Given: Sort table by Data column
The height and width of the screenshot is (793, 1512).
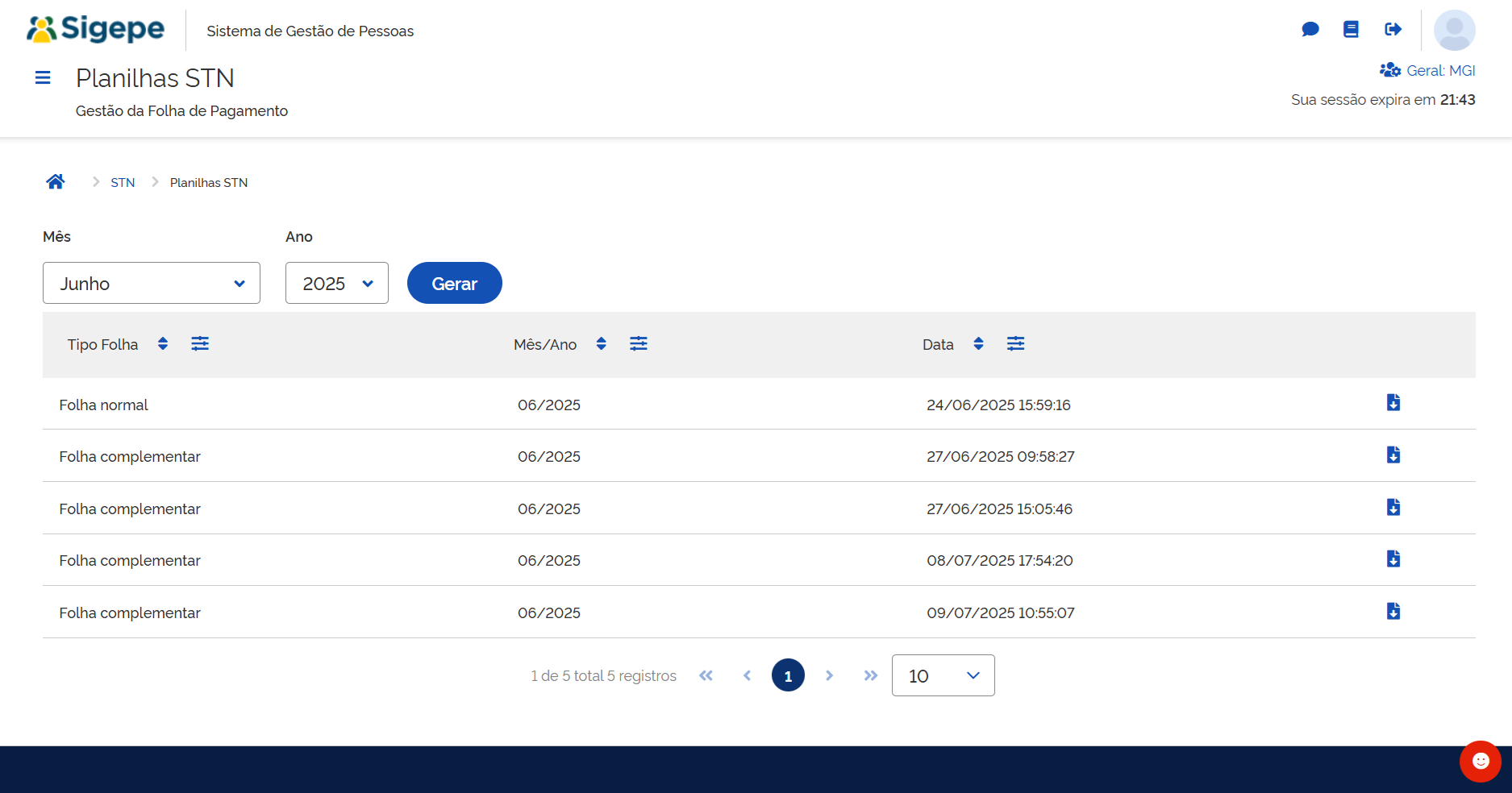Looking at the screenshot, I should tap(978, 344).
